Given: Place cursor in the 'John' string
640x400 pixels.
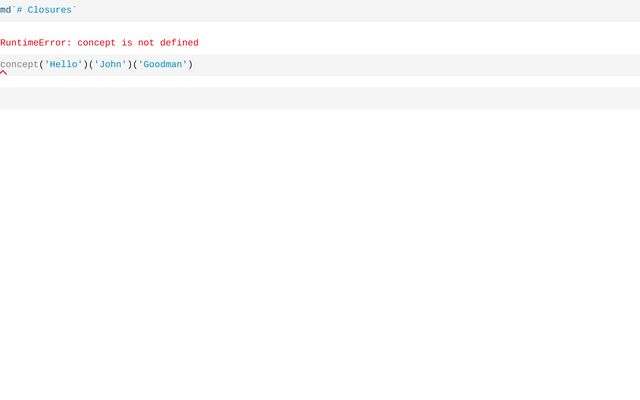Looking at the screenshot, I should click(x=110, y=65).
